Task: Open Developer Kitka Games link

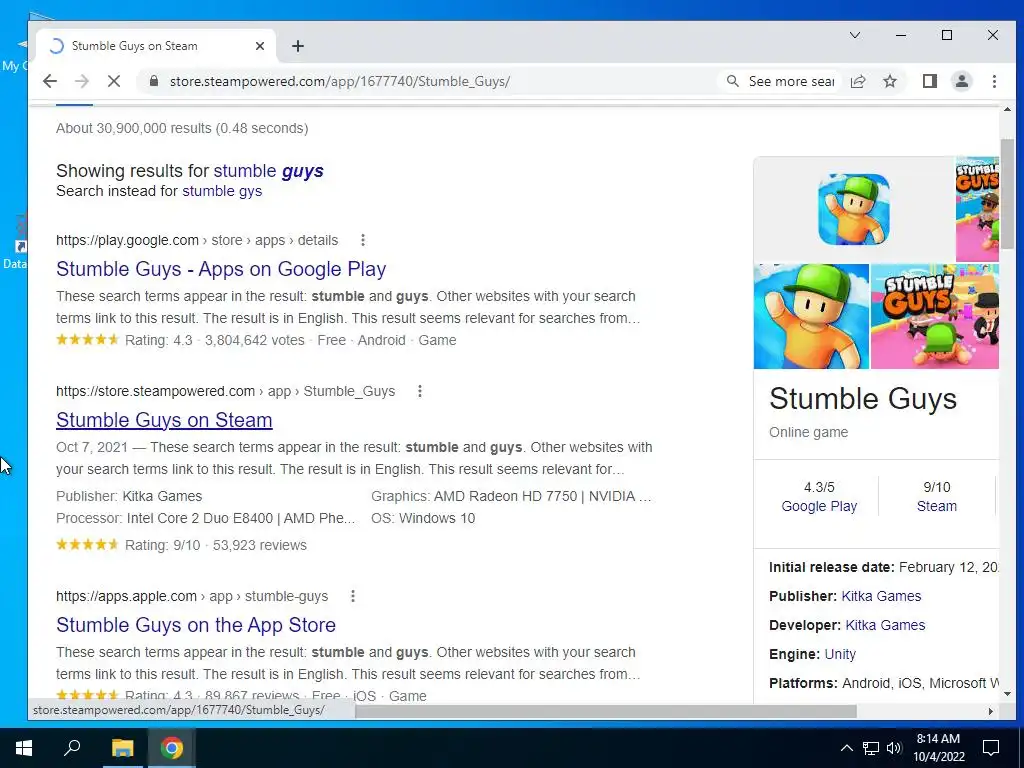Action: pos(885,625)
